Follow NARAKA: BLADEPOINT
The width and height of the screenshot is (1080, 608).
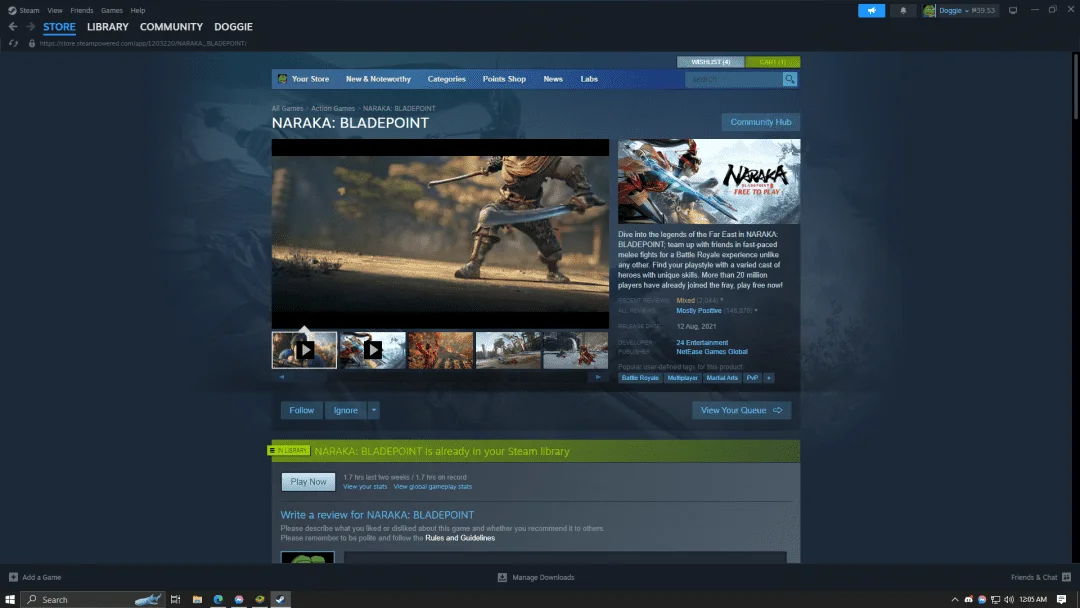point(302,410)
